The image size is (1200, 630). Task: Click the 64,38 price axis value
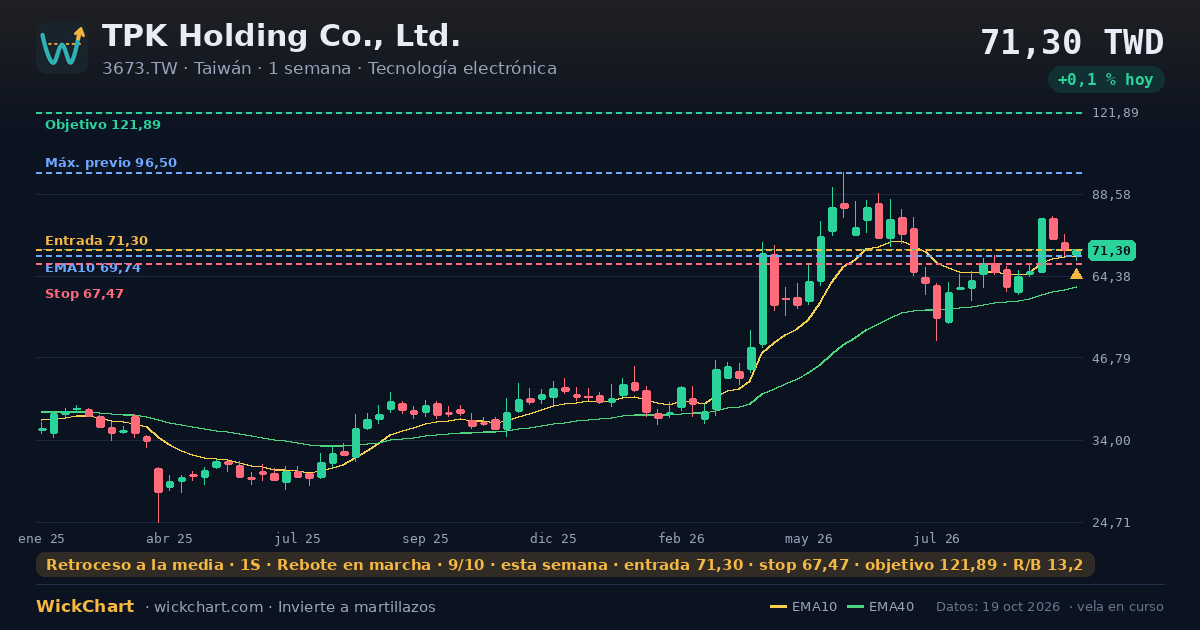1112,277
